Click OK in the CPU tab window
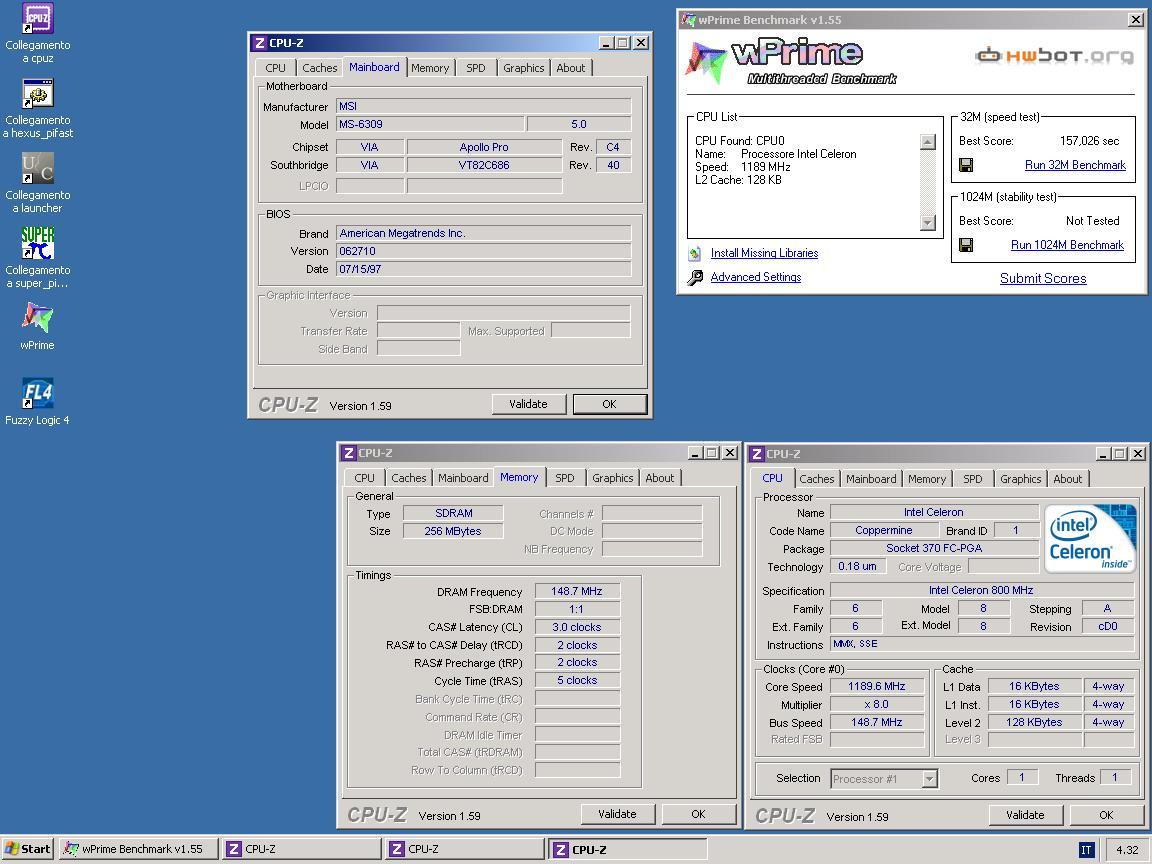This screenshot has width=1152, height=864. pos(1106,815)
